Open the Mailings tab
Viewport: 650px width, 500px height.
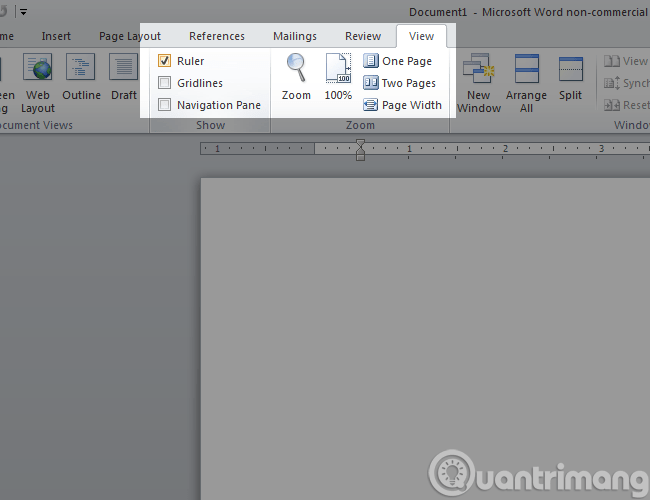[x=295, y=36]
